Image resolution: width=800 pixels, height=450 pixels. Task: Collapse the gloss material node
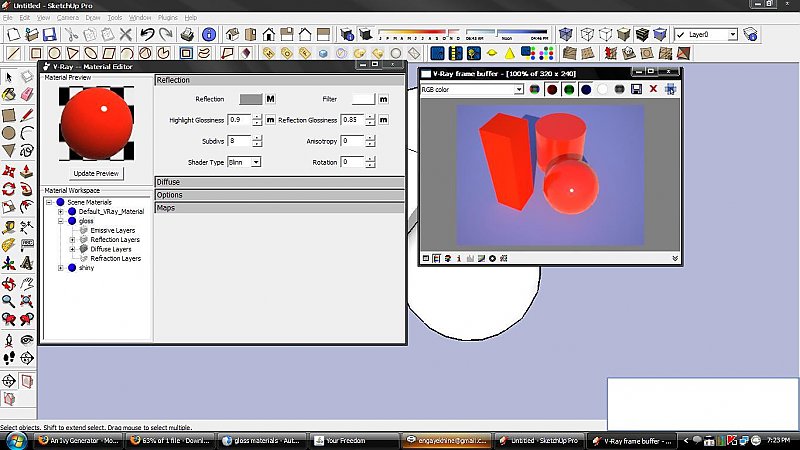61,221
